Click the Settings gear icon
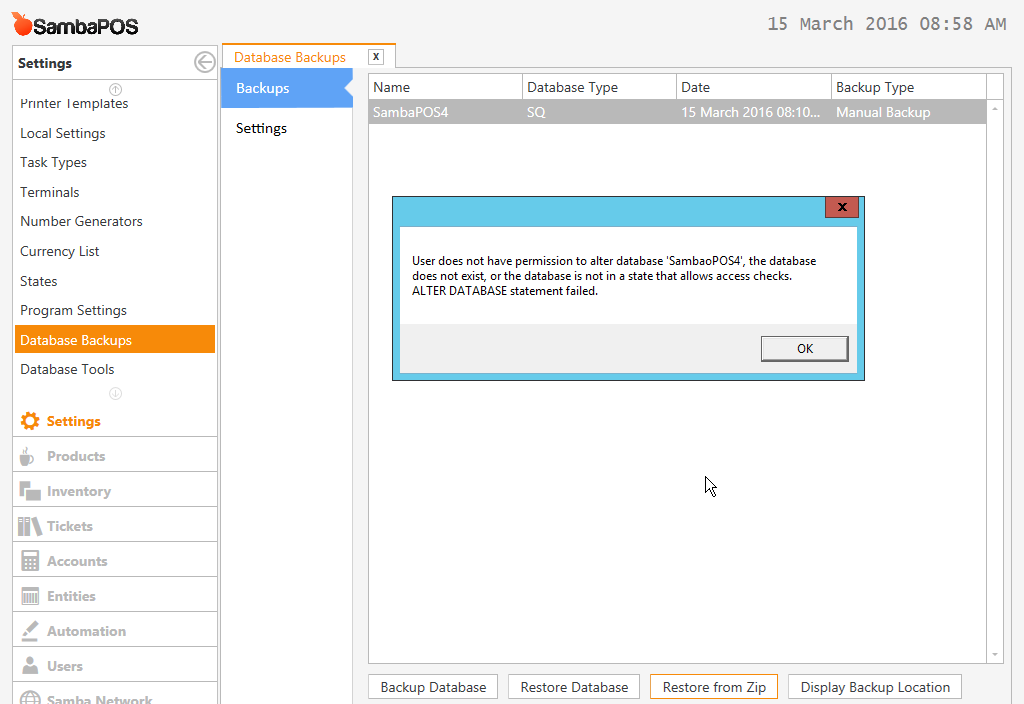The width and height of the screenshot is (1024, 704). tap(30, 421)
